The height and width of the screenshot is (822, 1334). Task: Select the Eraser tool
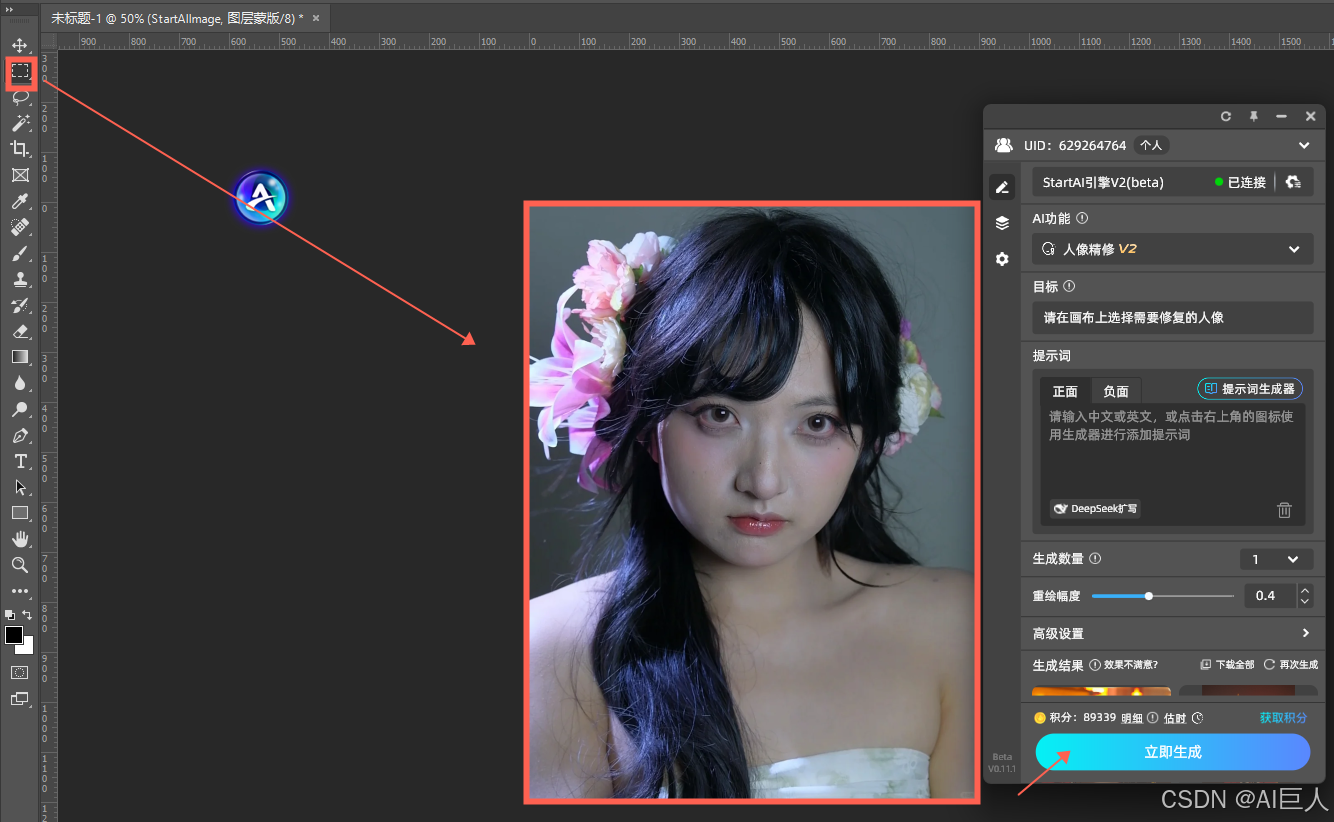20,331
